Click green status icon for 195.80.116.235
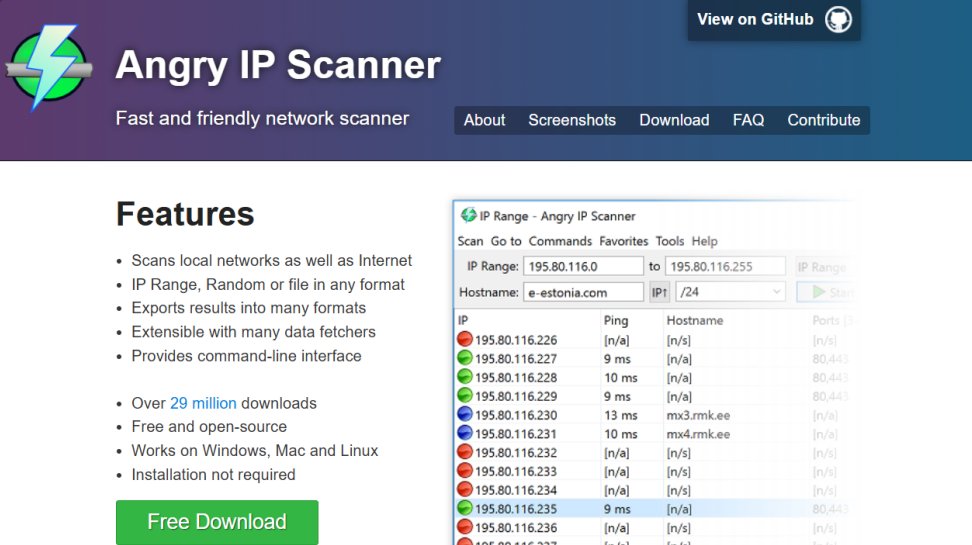This screenshot has width=972, height=545. pos(465,508)
